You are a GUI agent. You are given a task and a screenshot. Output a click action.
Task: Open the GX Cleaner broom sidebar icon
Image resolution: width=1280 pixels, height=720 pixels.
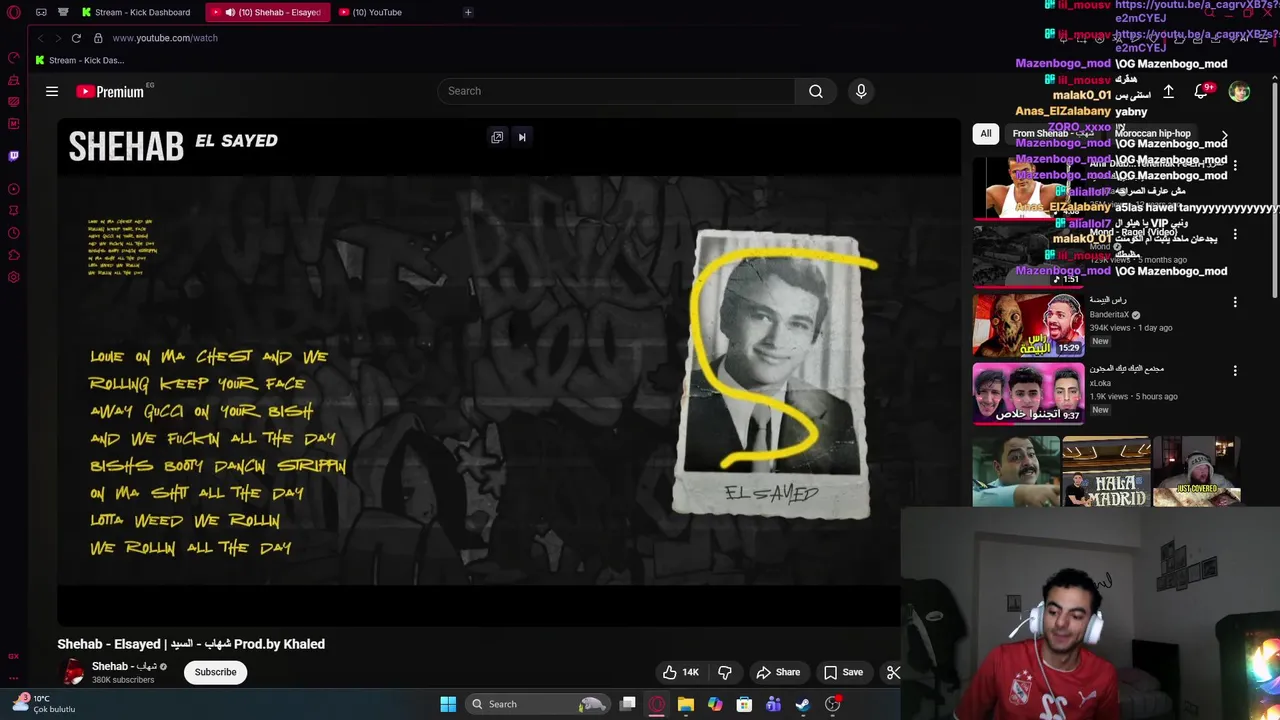pos(14,80)
